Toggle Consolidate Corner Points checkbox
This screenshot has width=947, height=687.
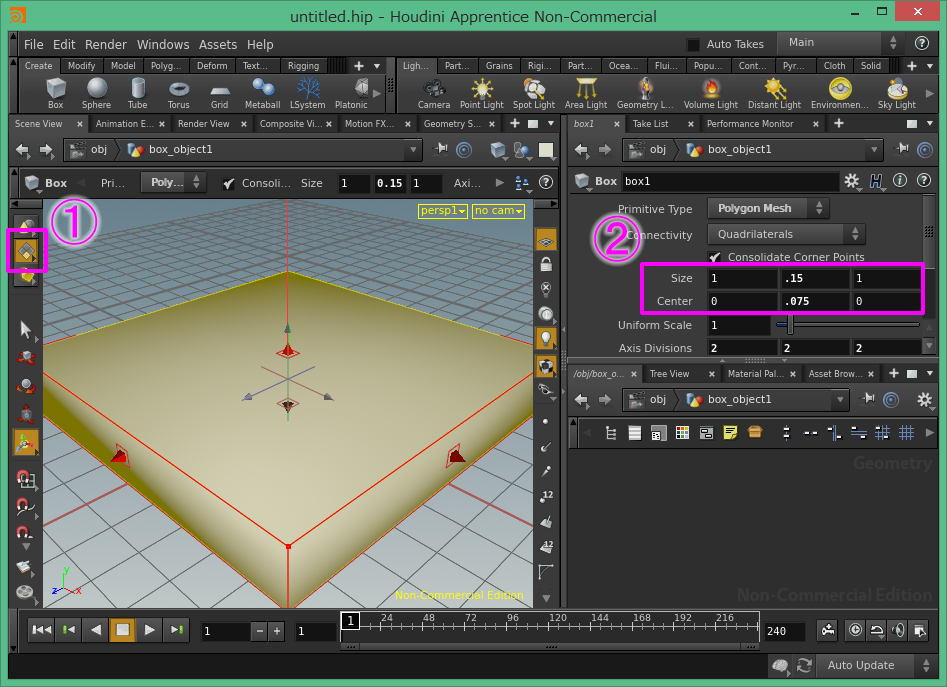pyautogui.click(x=715, y=257)
